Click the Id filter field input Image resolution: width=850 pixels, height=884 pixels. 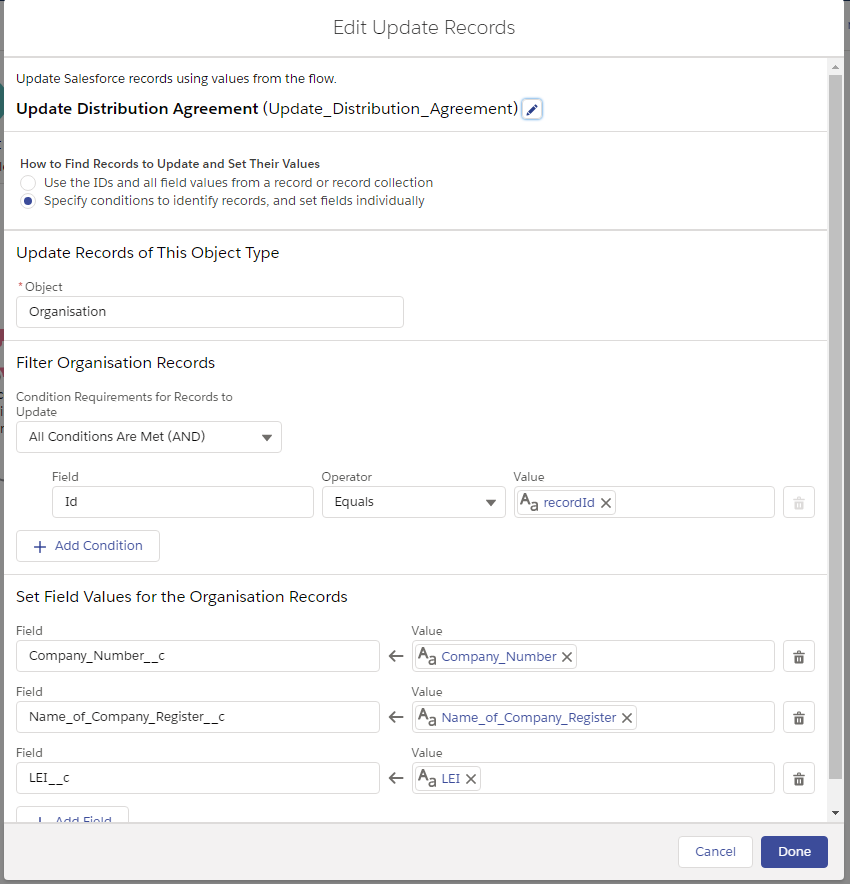[183, 502]
